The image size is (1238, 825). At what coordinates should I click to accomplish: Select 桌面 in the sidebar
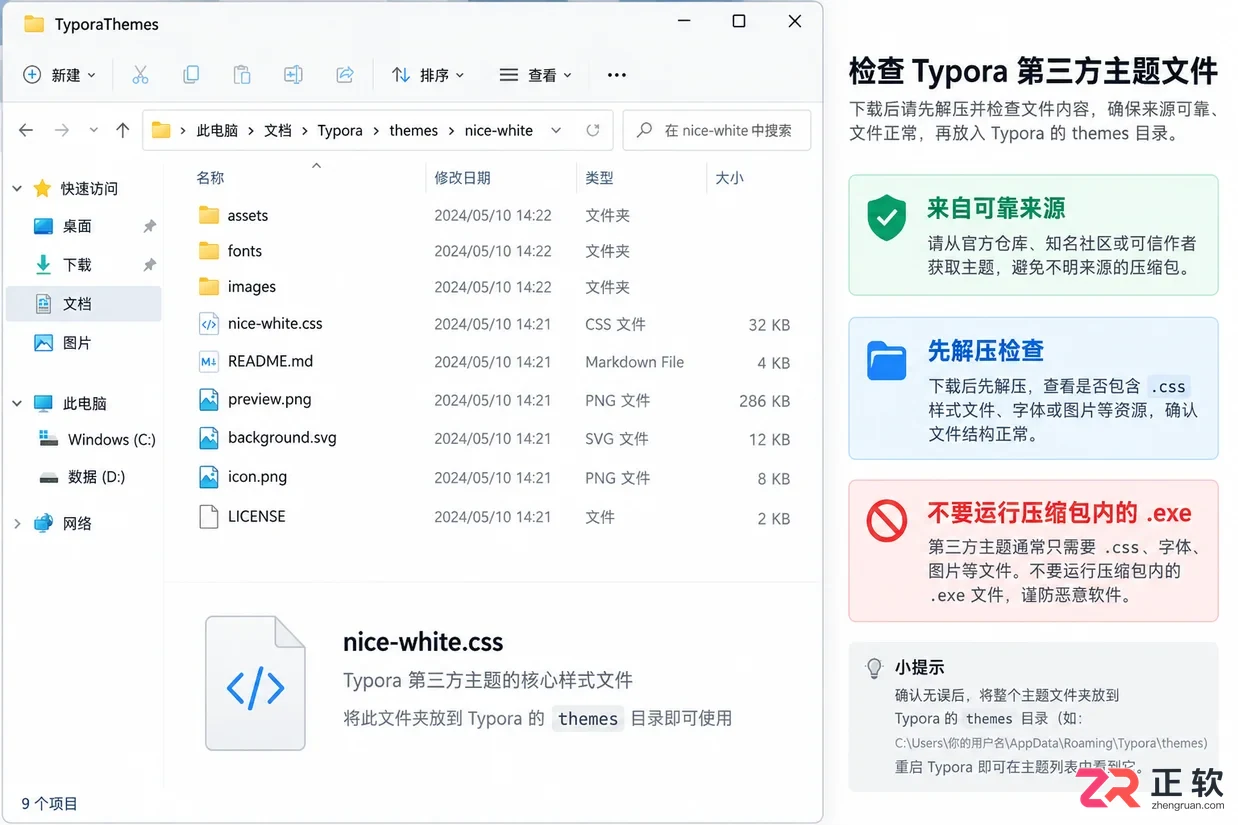pyautogui.click(x=77, y=226)
